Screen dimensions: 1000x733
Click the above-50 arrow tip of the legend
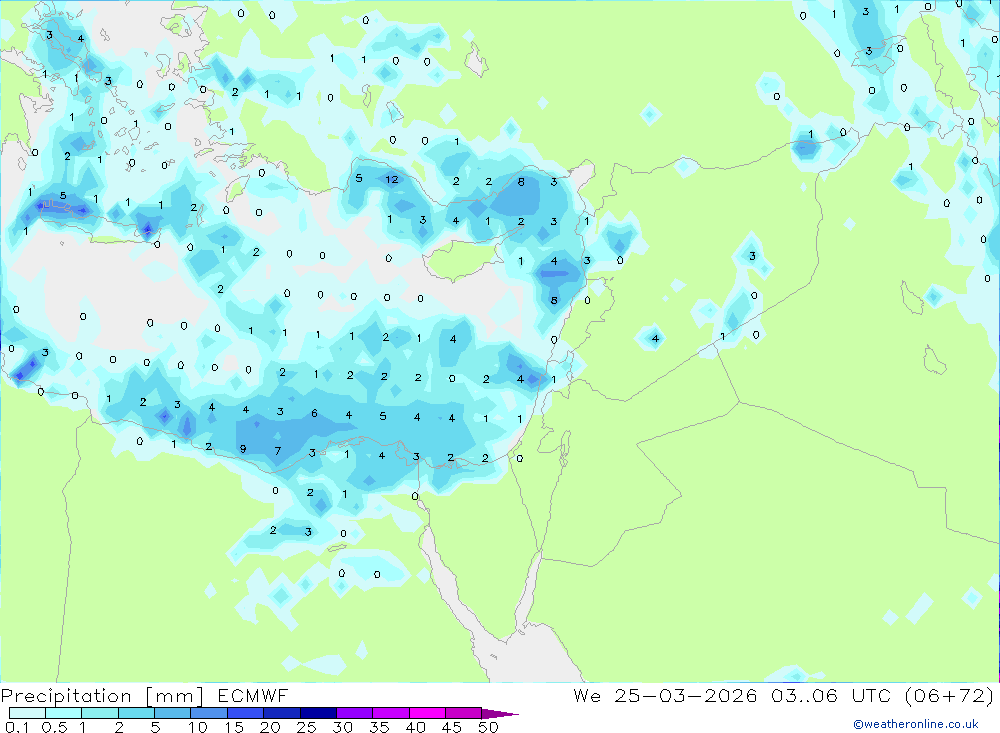(x=500, y=714)
